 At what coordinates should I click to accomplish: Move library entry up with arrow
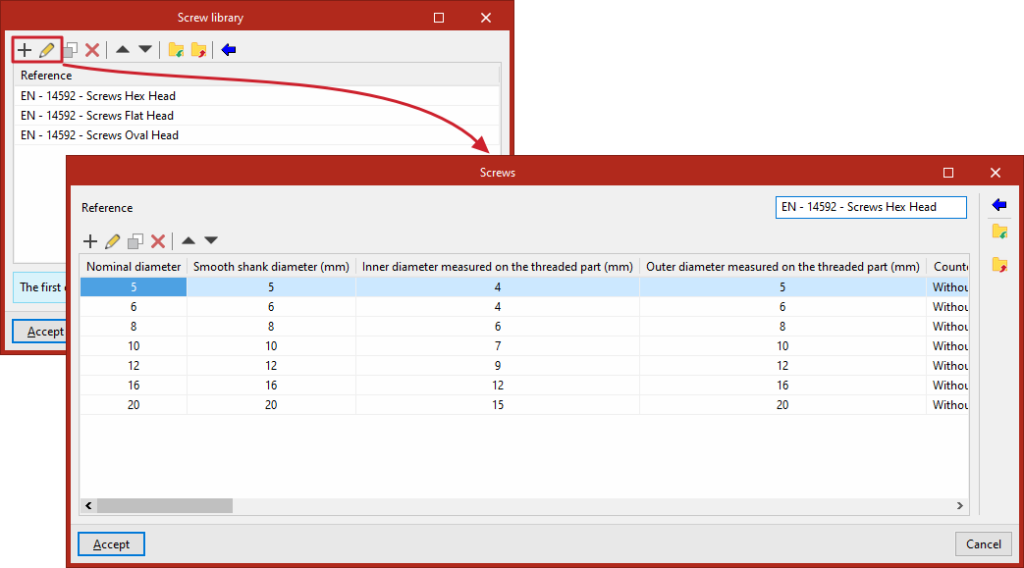(122, 50)
